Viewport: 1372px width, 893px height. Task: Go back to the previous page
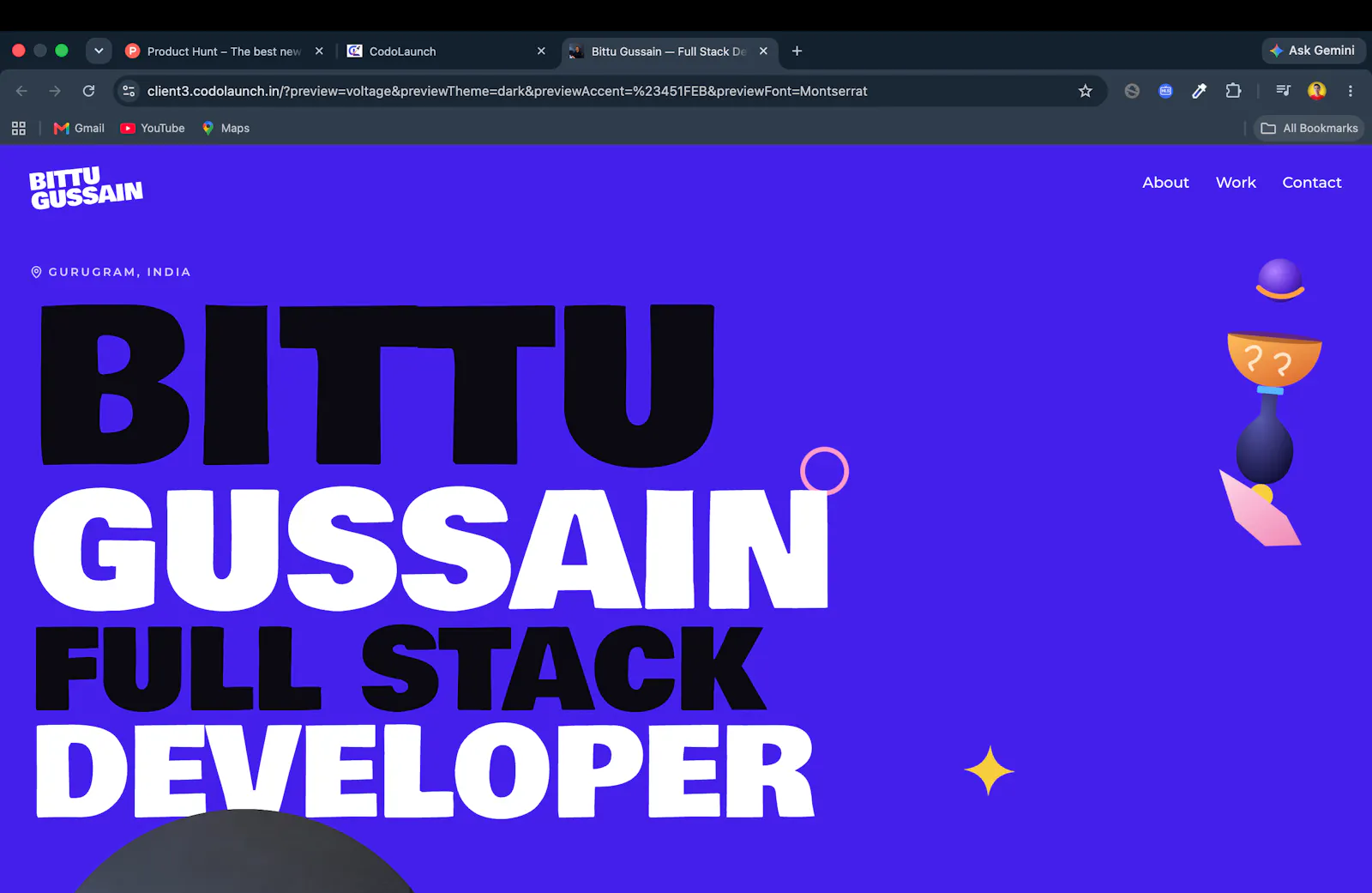click(21, 91)
